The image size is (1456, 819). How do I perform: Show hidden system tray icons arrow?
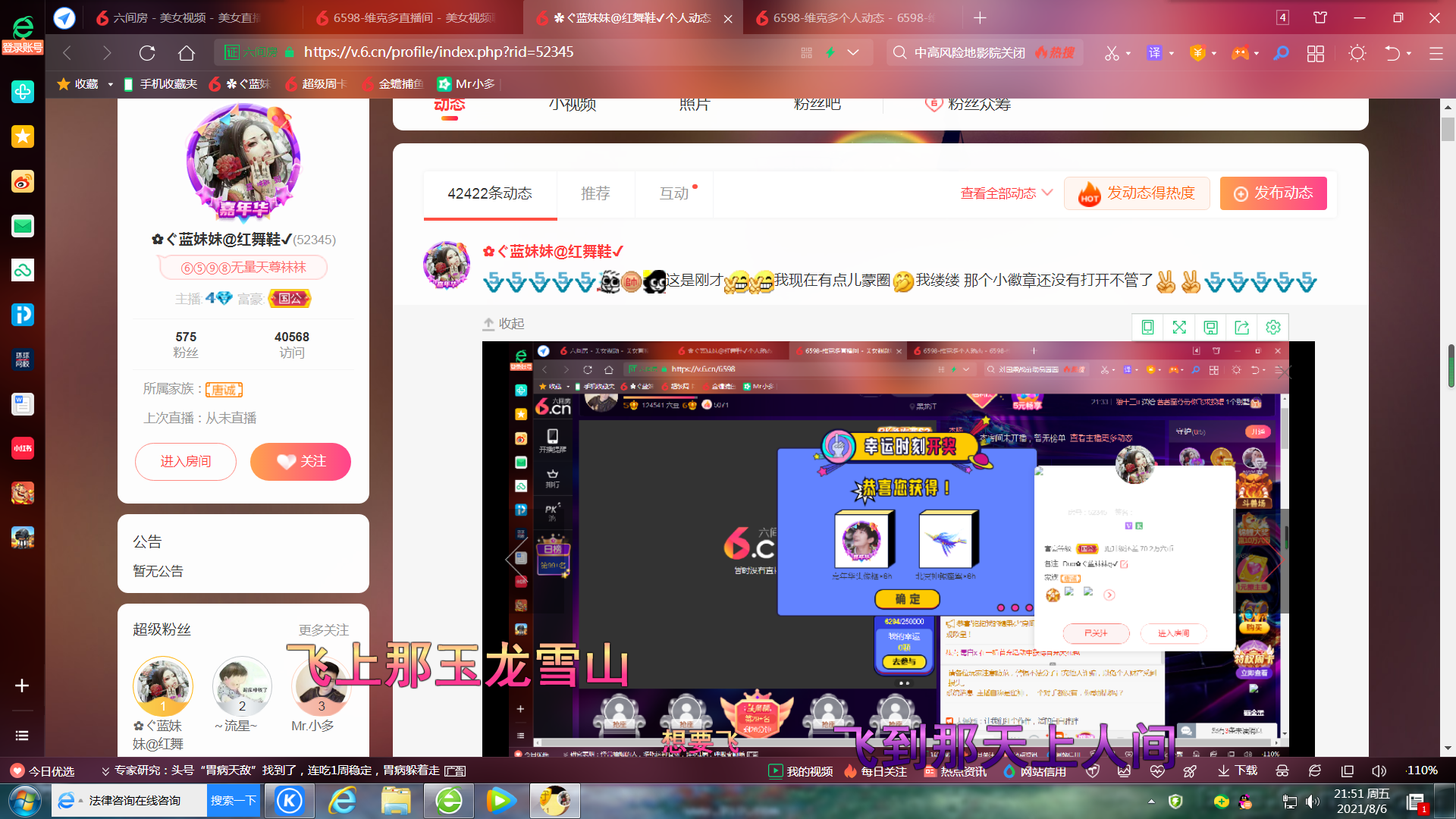click(x=1151, y=802)
